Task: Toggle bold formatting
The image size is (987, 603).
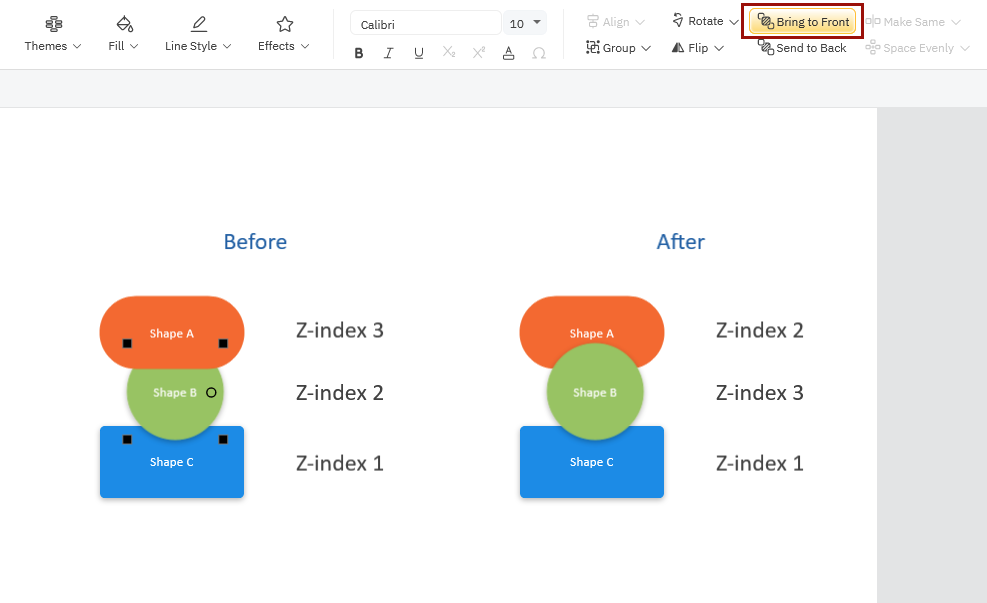Action: [x=359, y=53]
